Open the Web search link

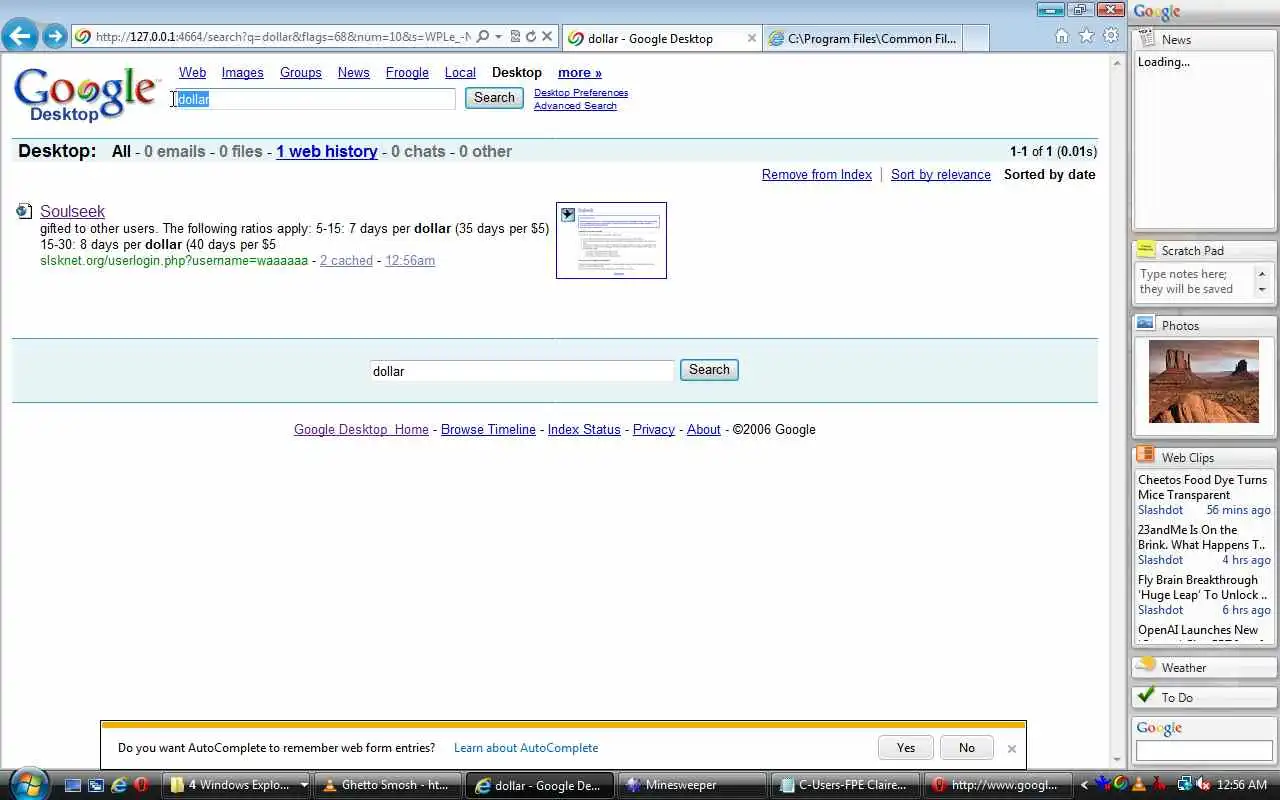[x=192, y=73]
